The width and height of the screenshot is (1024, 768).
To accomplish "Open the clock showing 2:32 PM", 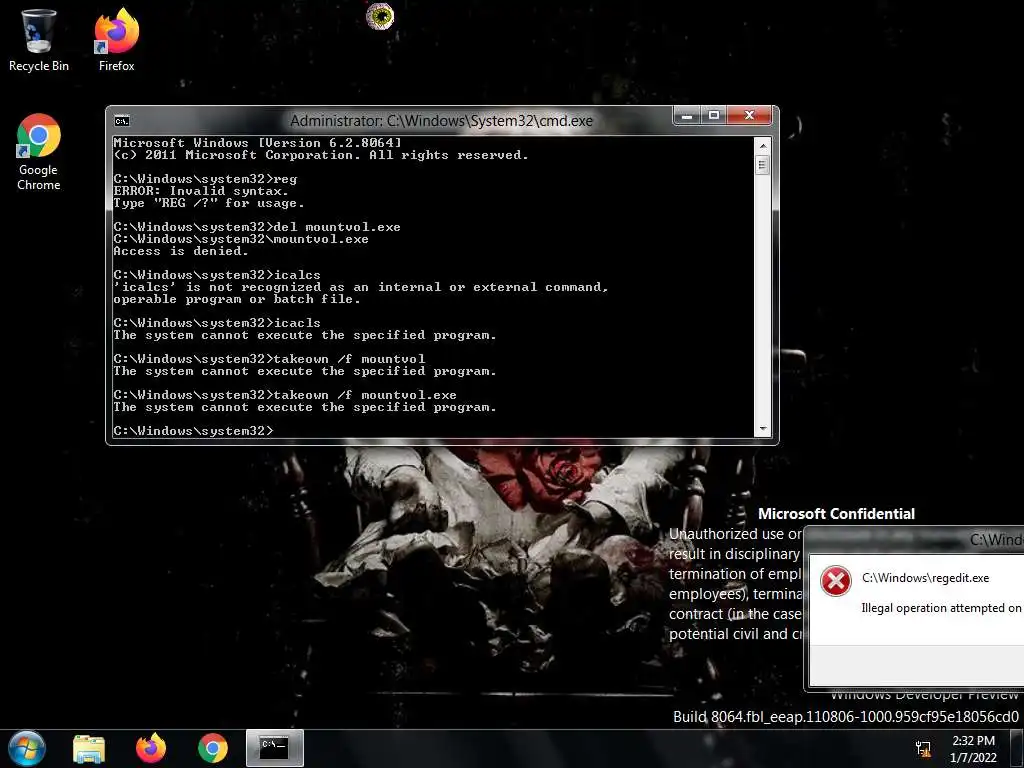I will [x=973, y=749].
